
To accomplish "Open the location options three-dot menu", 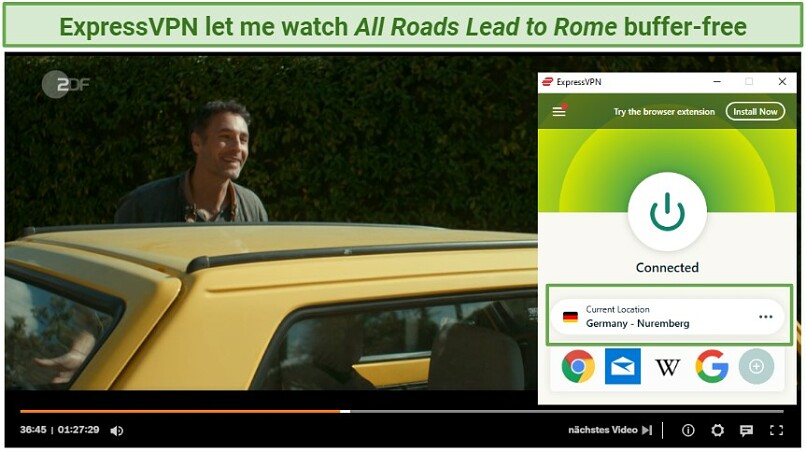I will click(765, 317).
